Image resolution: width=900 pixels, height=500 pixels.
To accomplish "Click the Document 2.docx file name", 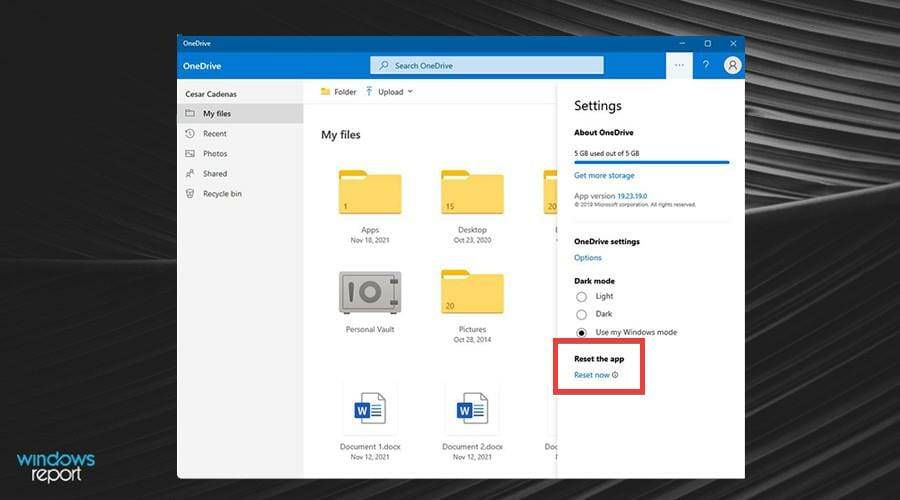I will pyautogui.click(x=472, y=447).
